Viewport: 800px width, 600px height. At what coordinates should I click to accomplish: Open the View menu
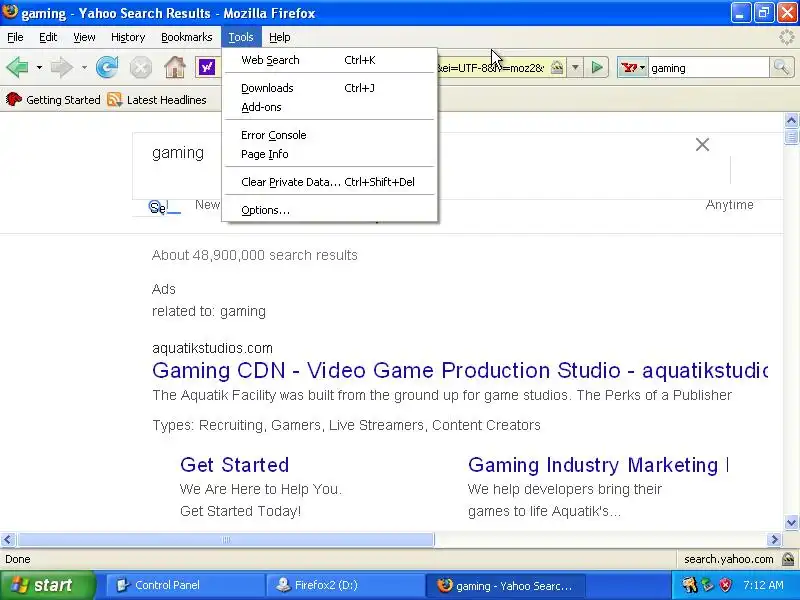pyautogui.click(x=84, y=37)
